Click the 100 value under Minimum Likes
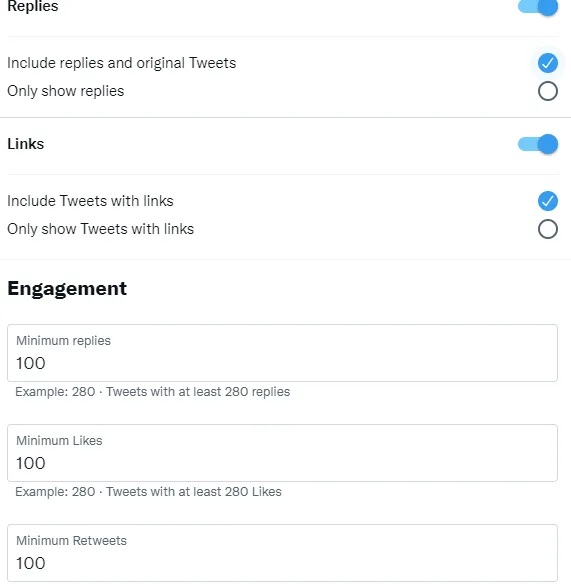The width and height of the screenshot is (571, 584). pos(31,463)
